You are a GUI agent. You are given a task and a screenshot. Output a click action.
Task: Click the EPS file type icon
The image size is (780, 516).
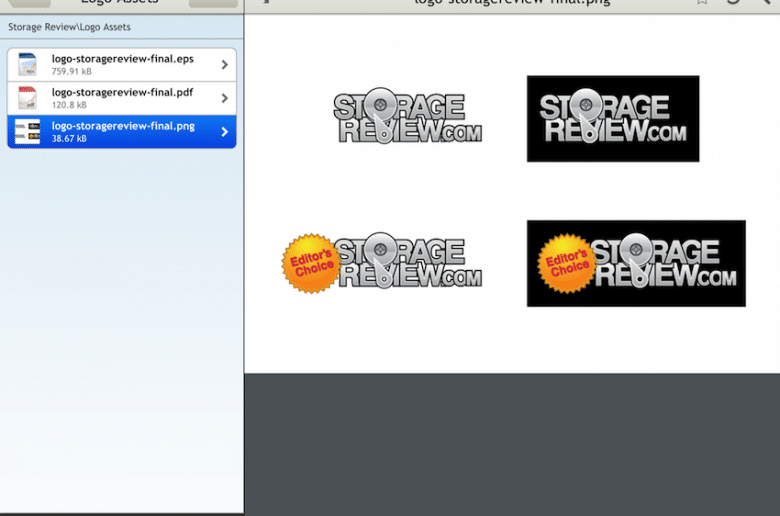(27, 65)
